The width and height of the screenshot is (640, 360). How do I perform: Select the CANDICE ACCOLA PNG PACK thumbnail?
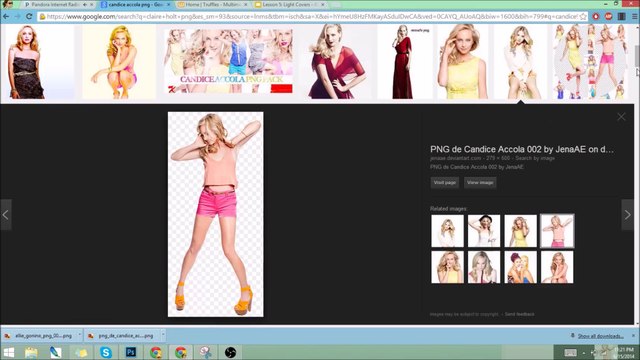tap(228, 62)
